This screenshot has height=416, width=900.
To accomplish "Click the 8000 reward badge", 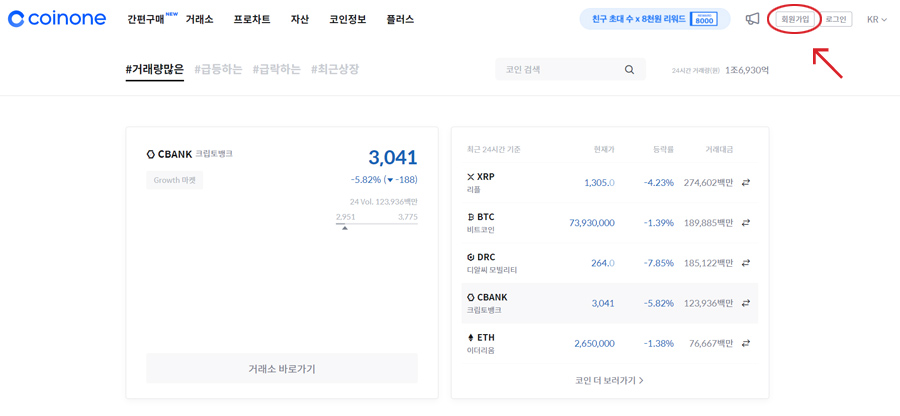I will click(704, 19).
